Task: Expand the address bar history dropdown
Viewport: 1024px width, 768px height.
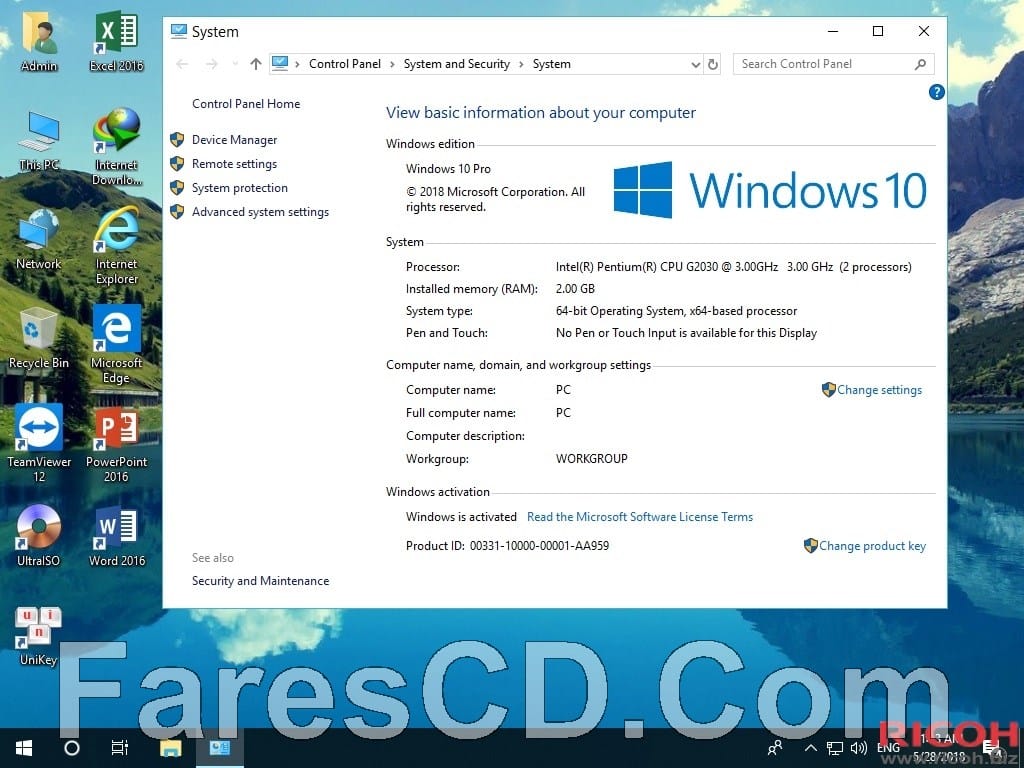Action: 696,64
